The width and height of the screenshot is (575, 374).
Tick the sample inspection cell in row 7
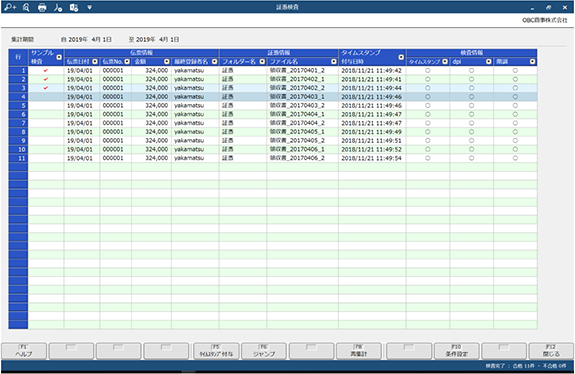click(x=46, y=123)
